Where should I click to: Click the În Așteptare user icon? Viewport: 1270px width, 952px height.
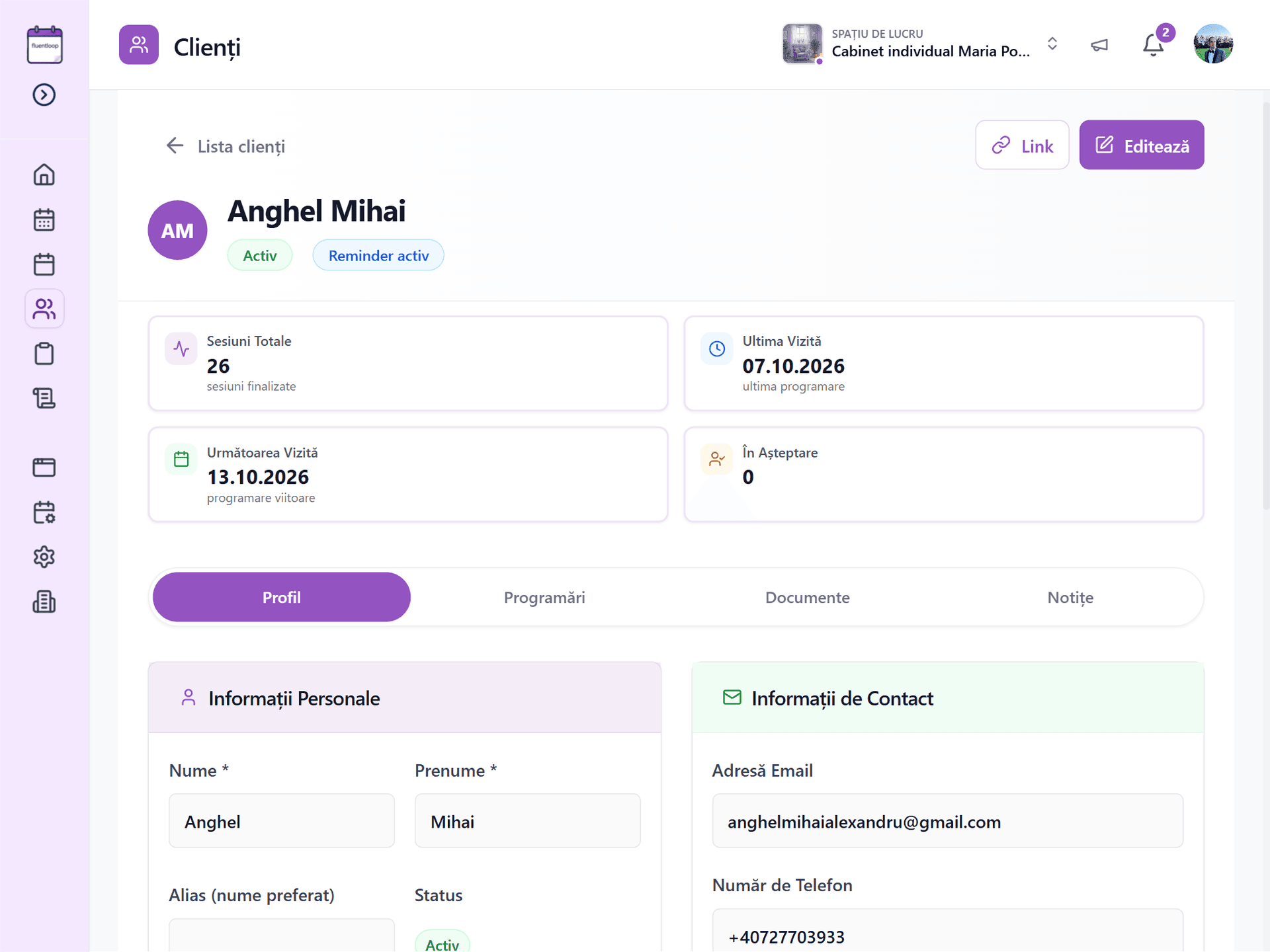pos(717,459)
